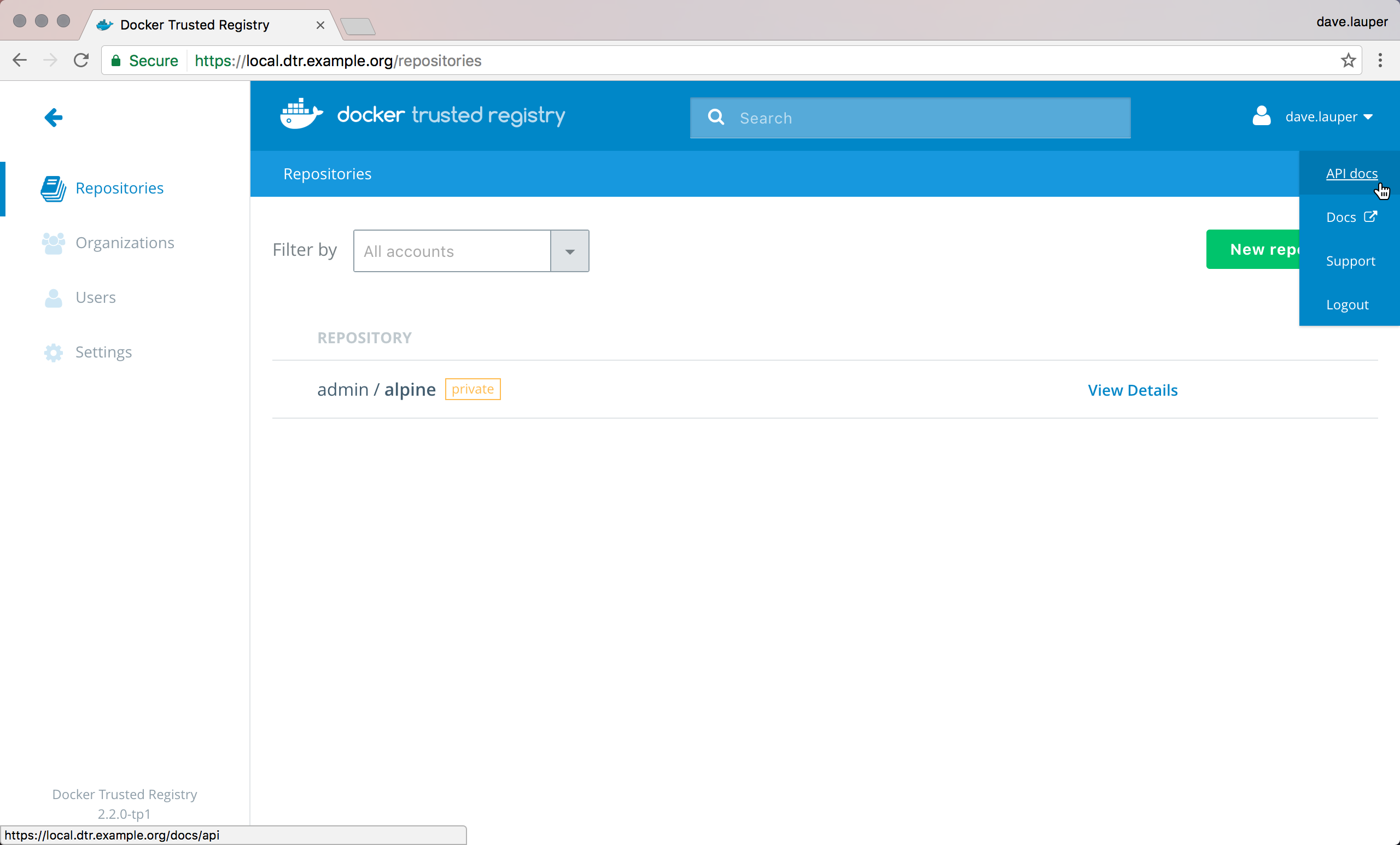
Task: Expand the All accounts filter dropdown arrow
Action: (x=569, y=251)
